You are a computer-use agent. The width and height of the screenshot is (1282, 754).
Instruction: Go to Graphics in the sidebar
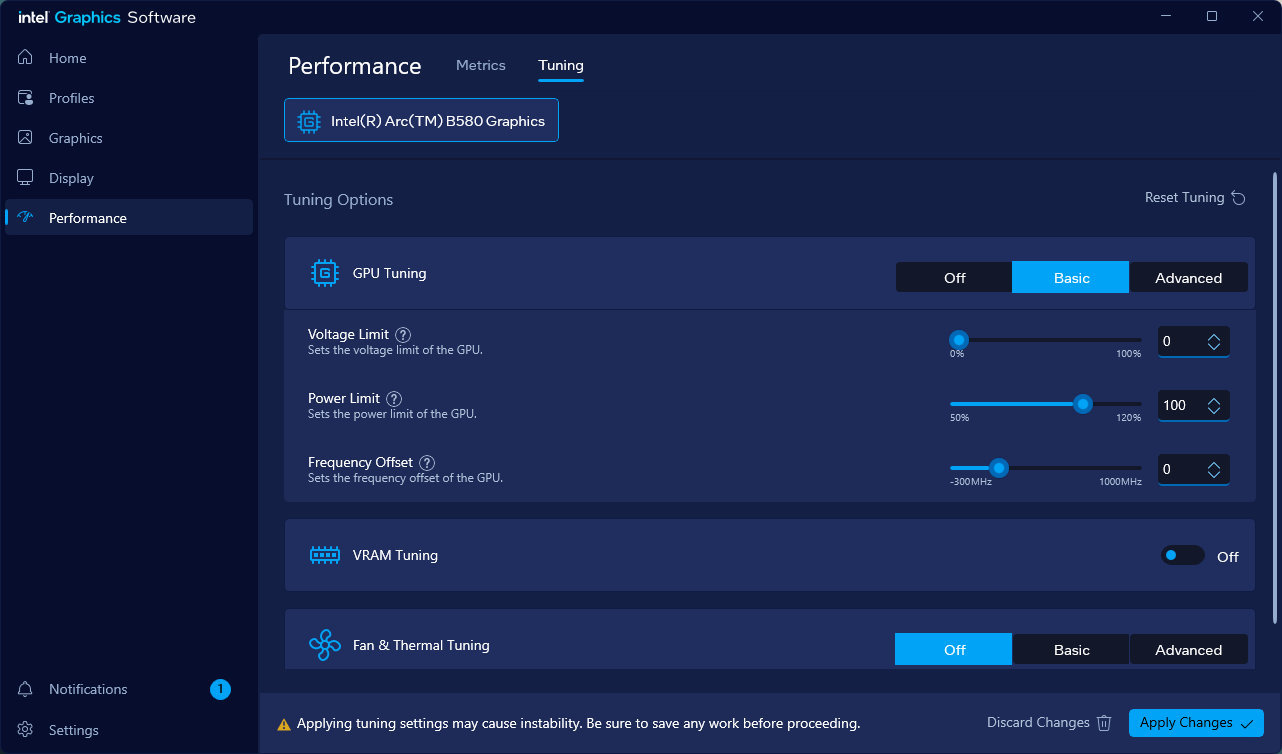point(129,138)
